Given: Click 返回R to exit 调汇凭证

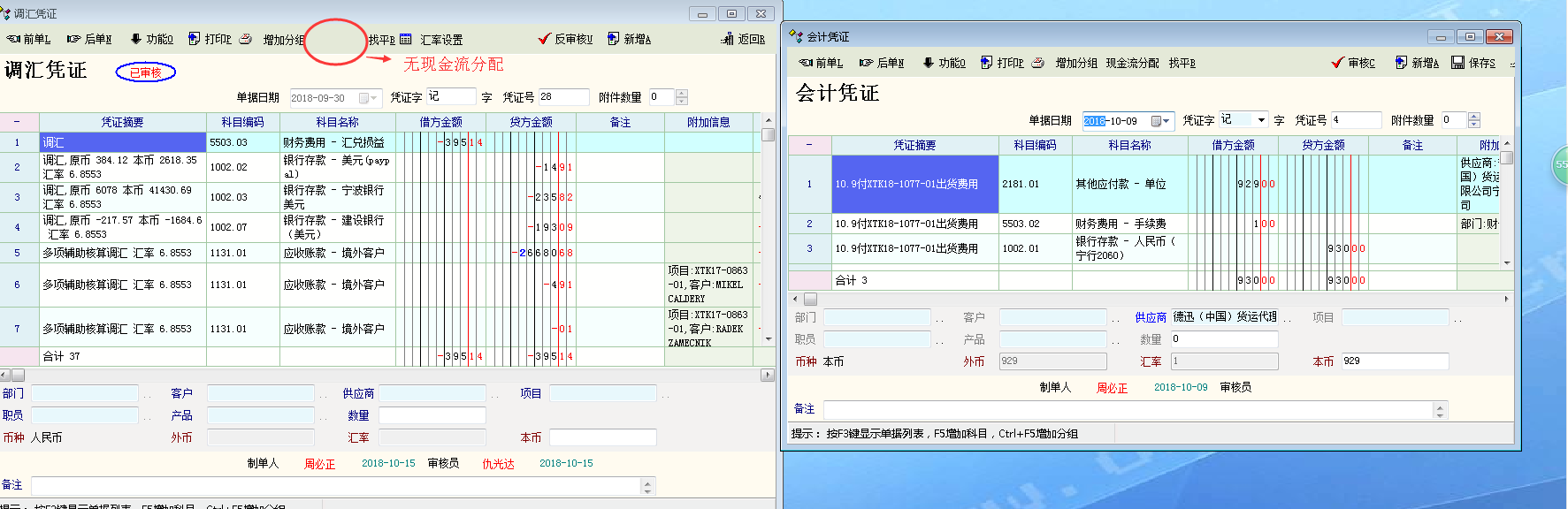Looking at the screenshot, I should click(x=743, y=39).
